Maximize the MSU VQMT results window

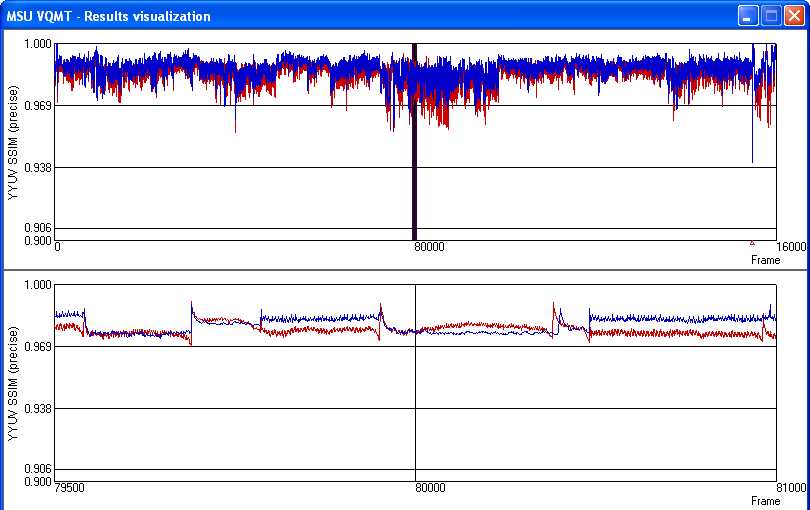[x=771, y=16]
